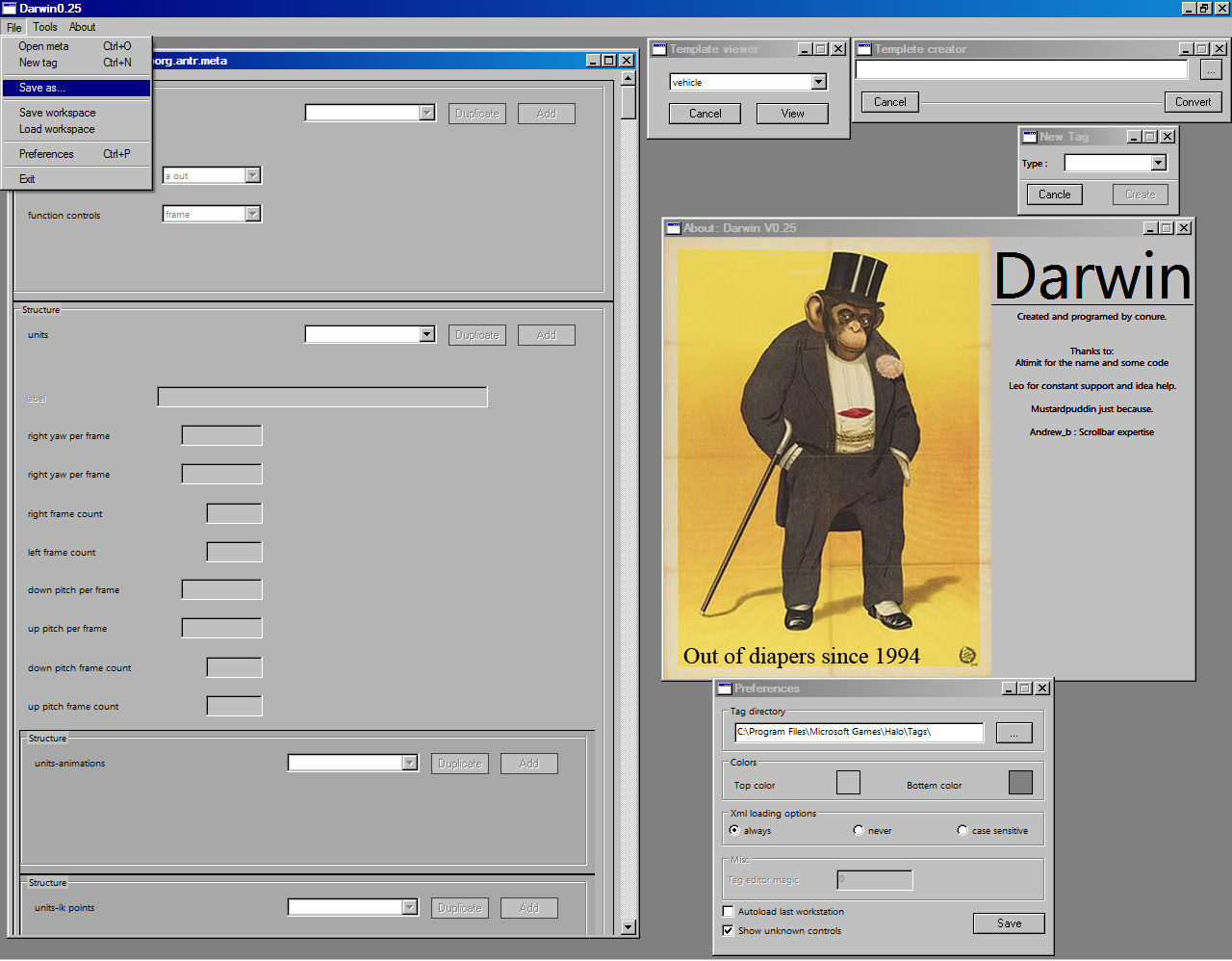Click the Tag directory path field
Screen dimensions: 1232x961
coord(860,732)
